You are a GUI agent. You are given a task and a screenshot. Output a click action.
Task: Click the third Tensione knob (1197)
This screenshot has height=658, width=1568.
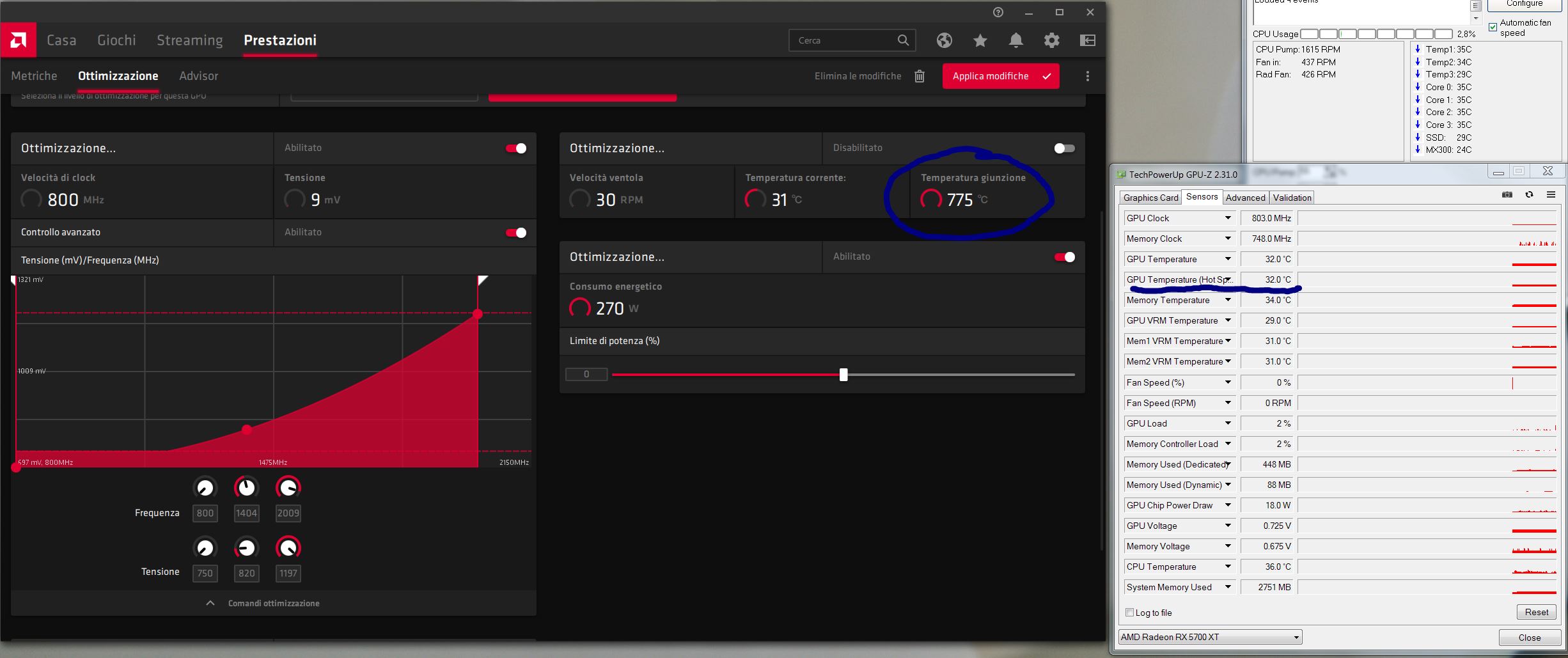tap(288, 548)
